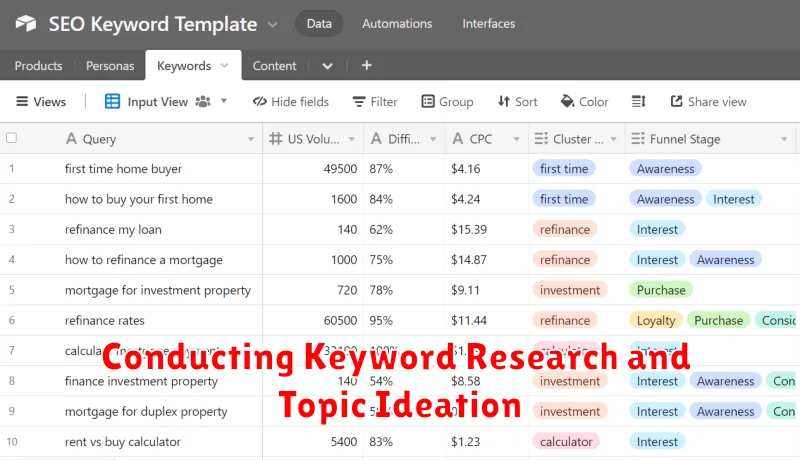Screen dimensions: 800x460
Task: Open the Views sidebar hamburger menu
Action: (20, 101)
